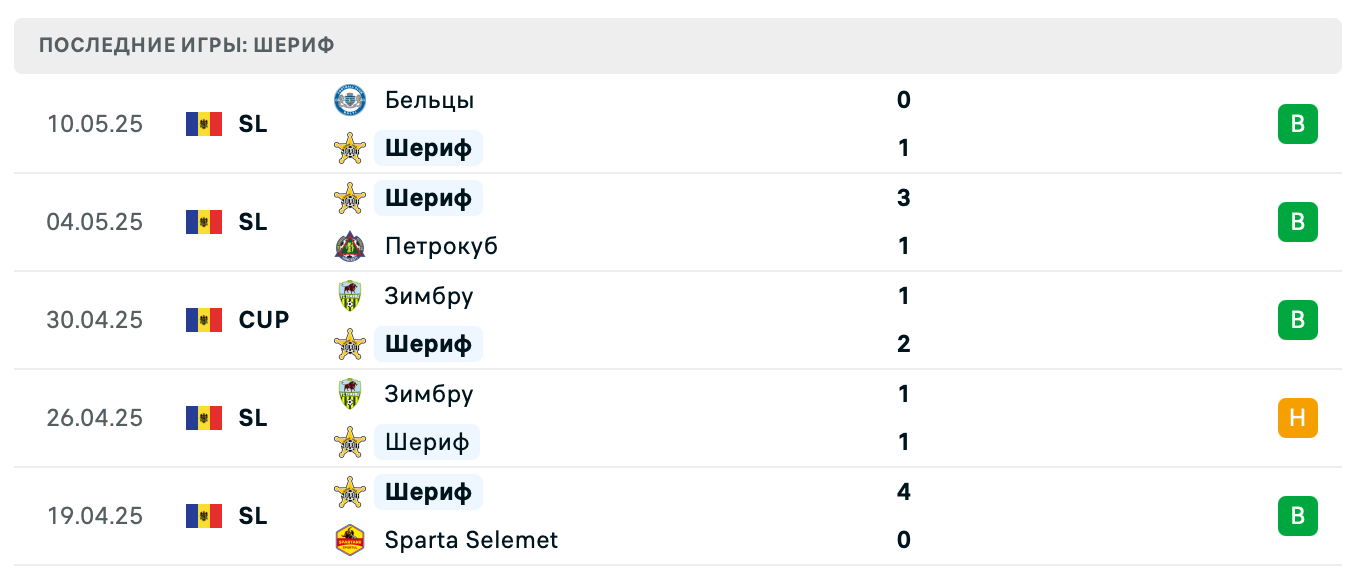Click the Sparta Selemet team crest icon
Image resolution: width=1356 pixels, height=584 pixels.
coord(350,540)
